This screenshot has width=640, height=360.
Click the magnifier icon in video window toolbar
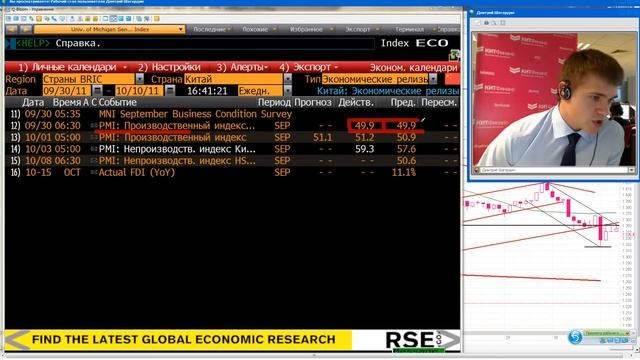[x=494, y=23]
